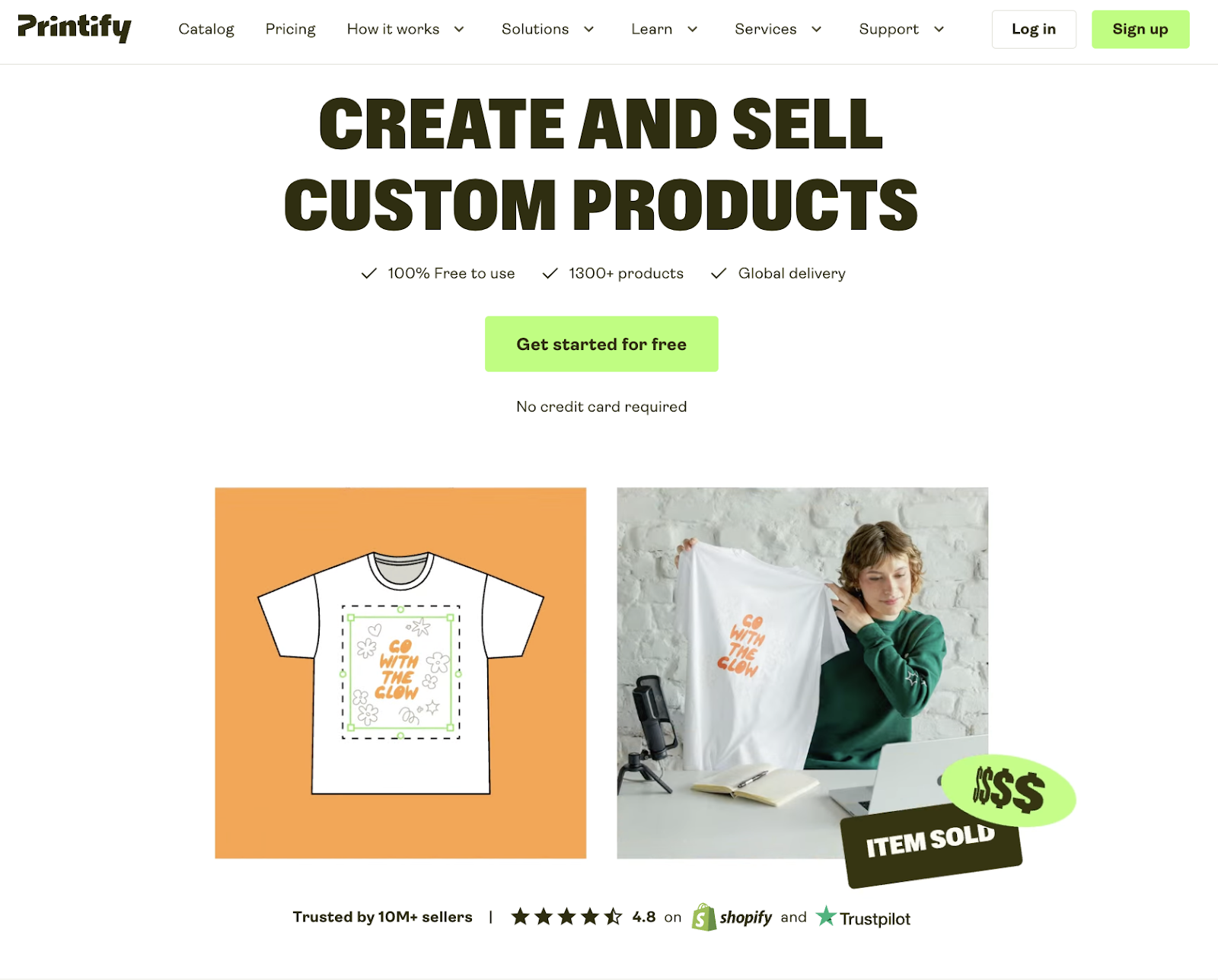Expand the Learn menu chevron
The image size is (1218, 980).
(x=693, y=29)
